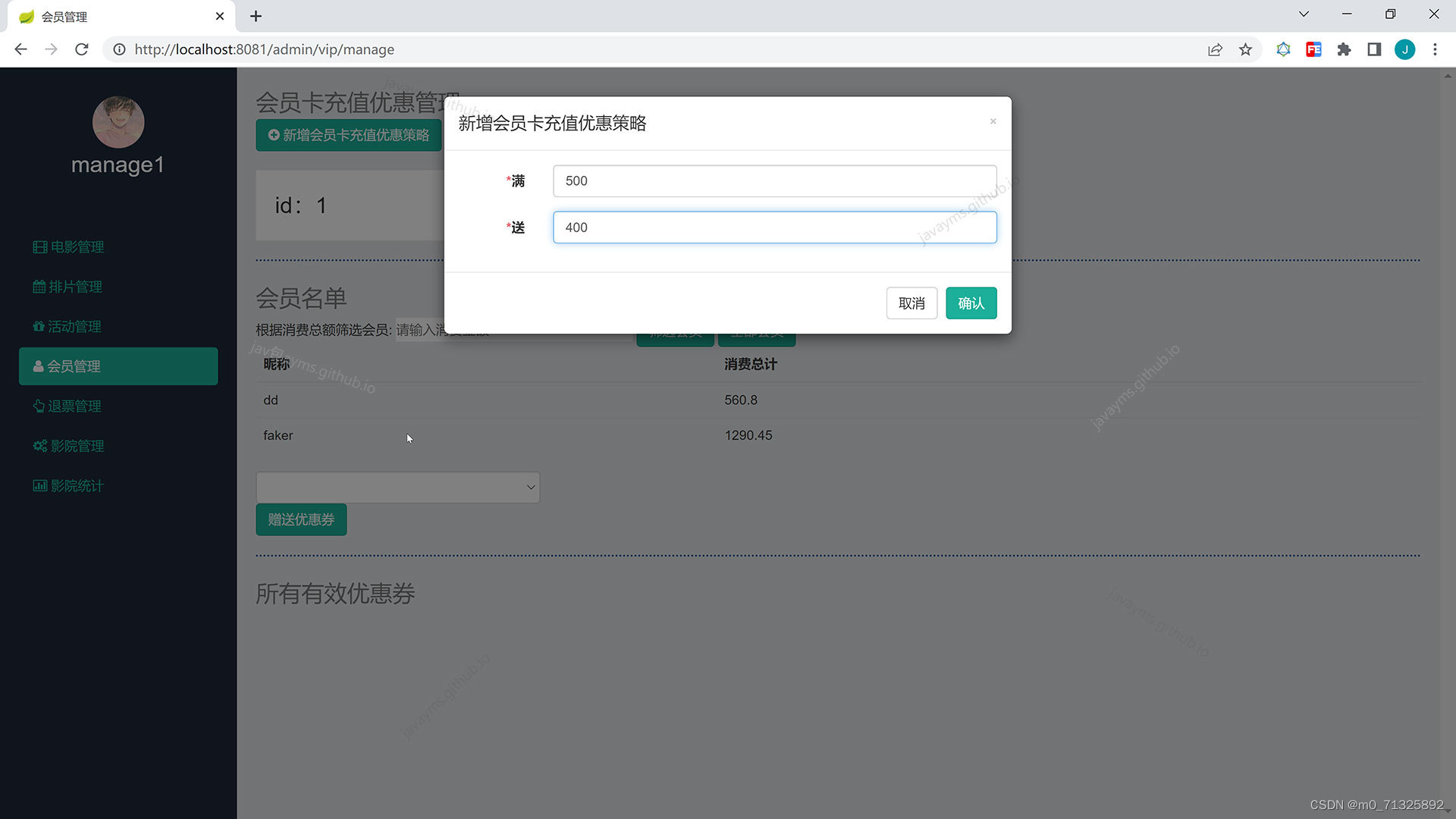The height and width of the screenshot is (819, 1456).
Task: Open a new browser tab
Action: (256, 16)
